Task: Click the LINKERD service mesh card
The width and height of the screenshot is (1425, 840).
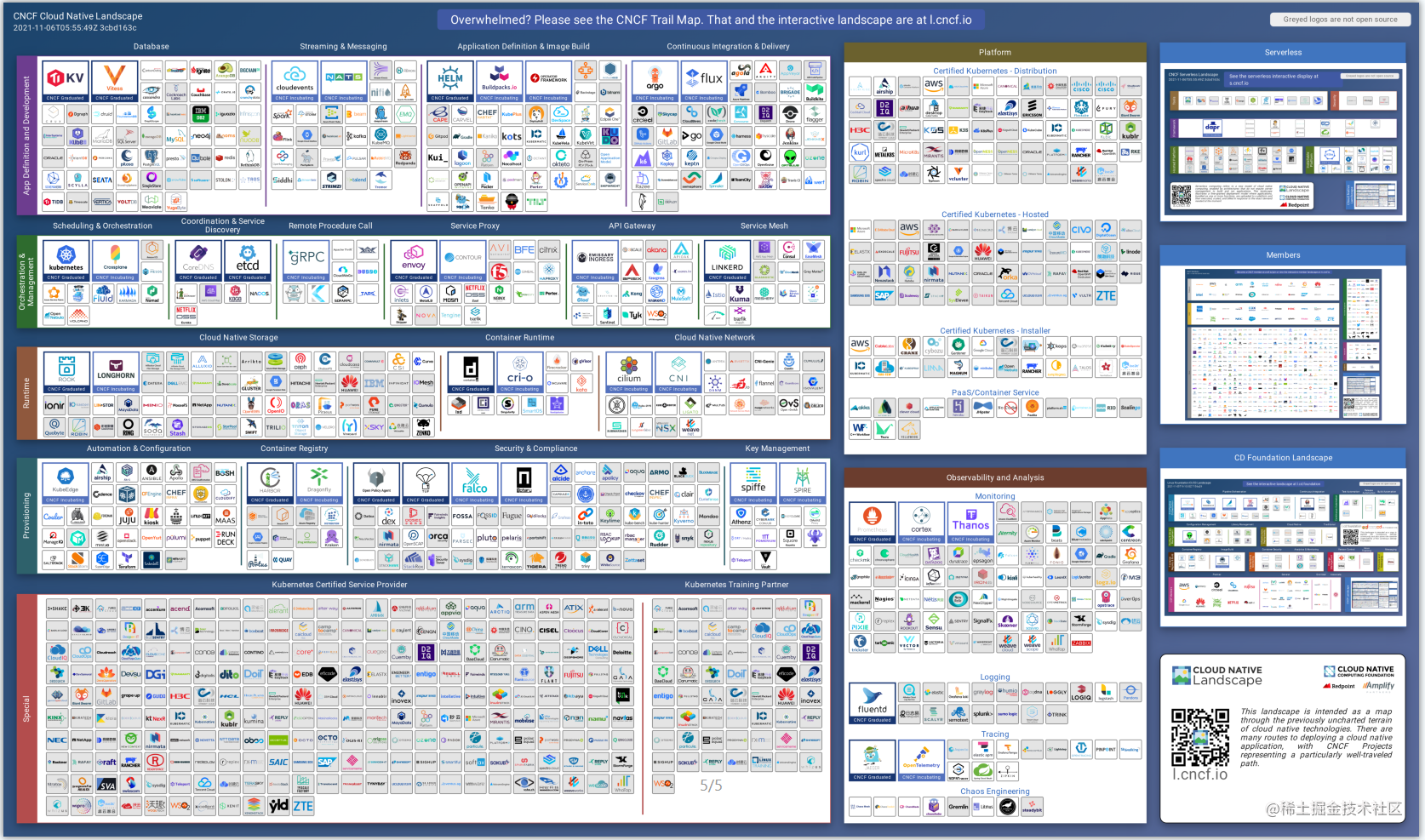Action: (728, 260)
